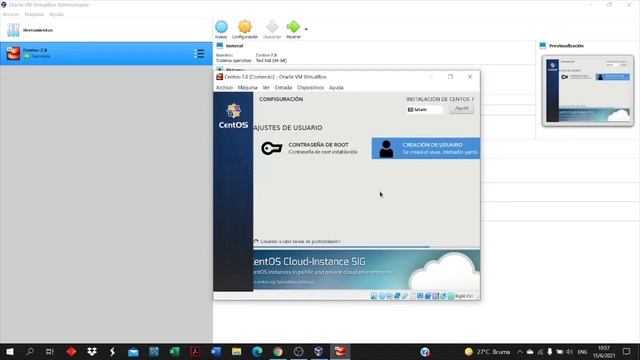The height and width of the screenshot is (360, 640).
Task: Open the Configuración gear icon
Action: pyautogui.click(x=245, y=27)
